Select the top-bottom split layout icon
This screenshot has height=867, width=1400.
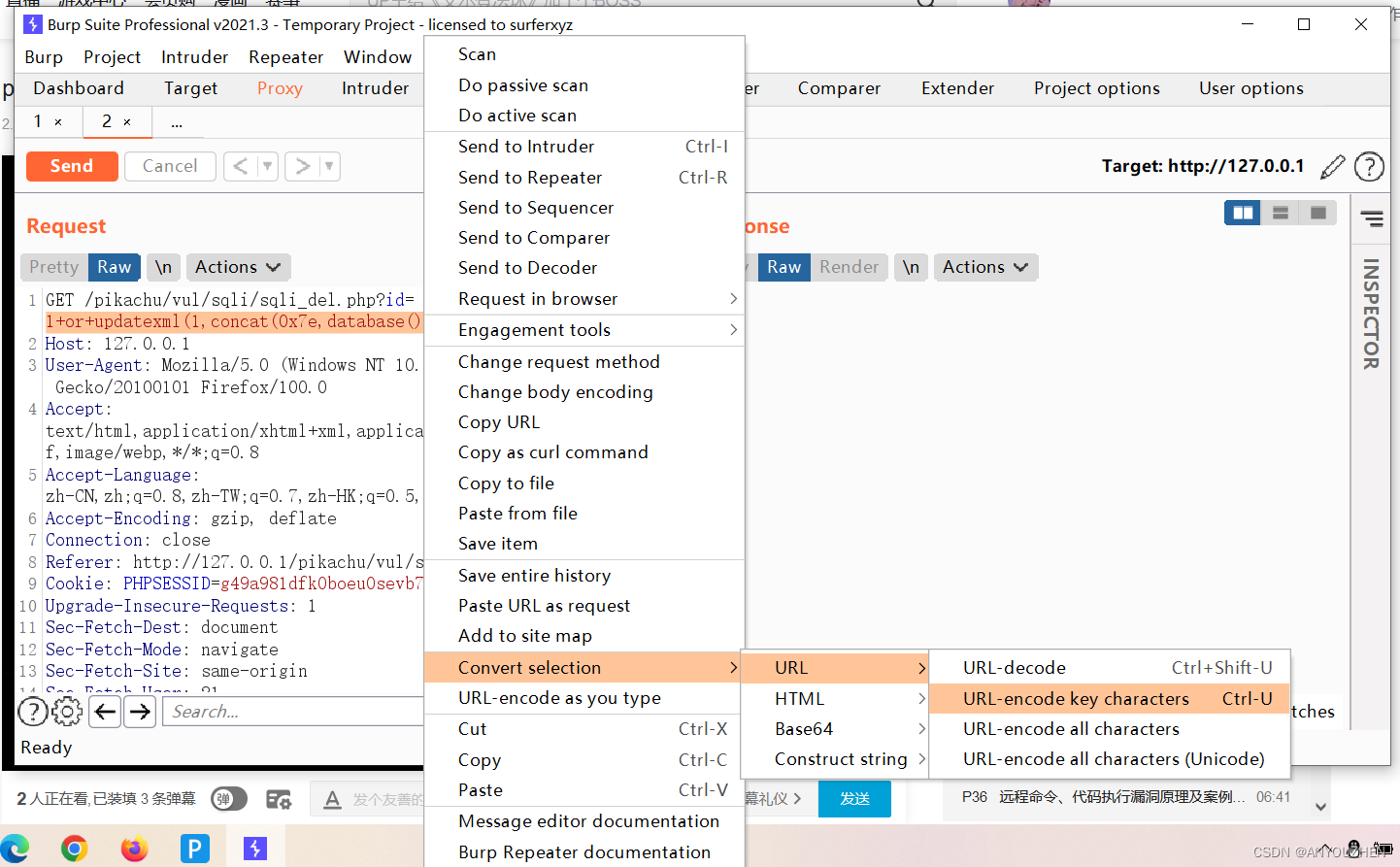pyautogui.click(x=1281, y=213)
